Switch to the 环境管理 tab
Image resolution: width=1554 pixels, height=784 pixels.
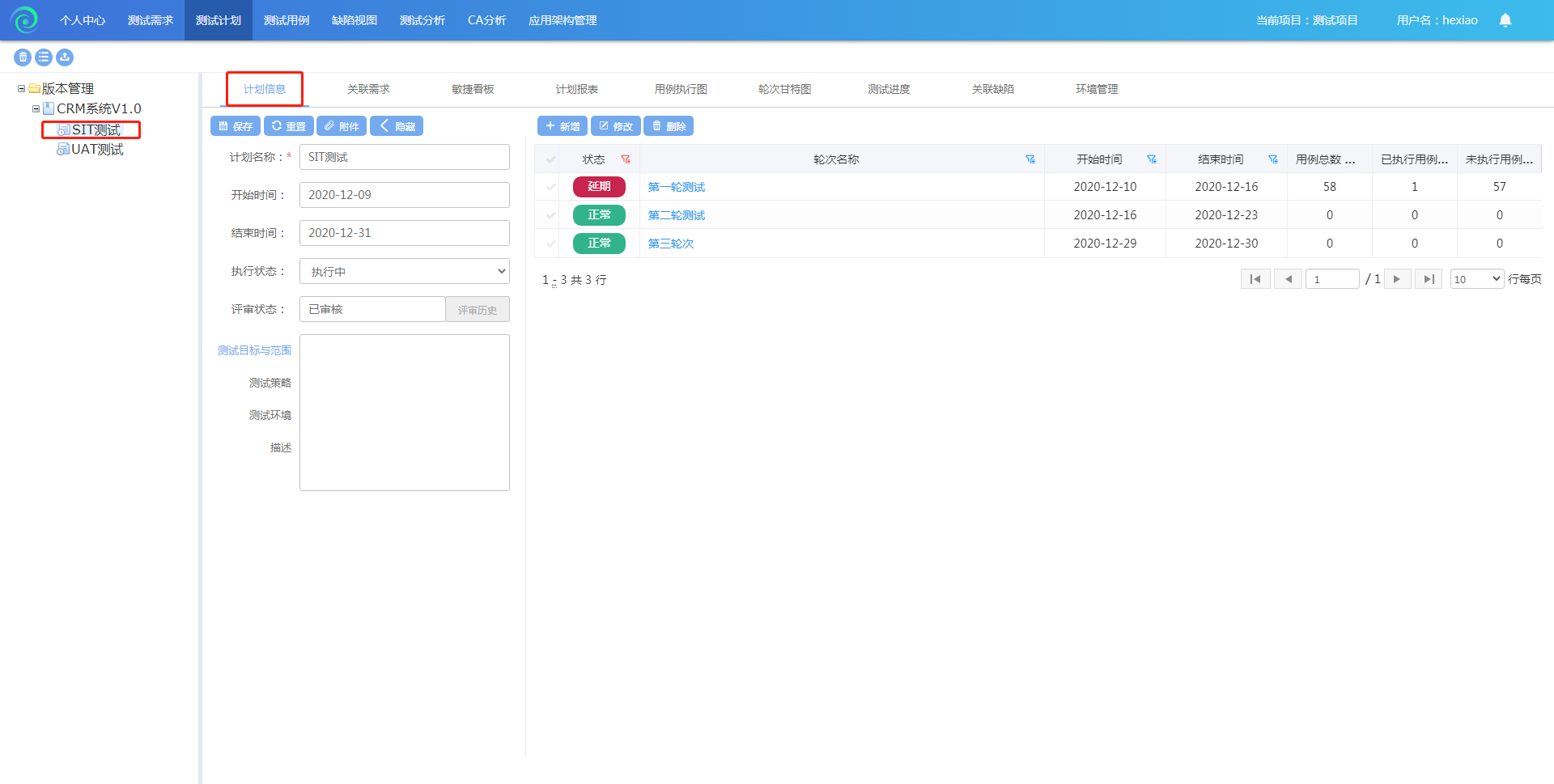click(1097, 89)
